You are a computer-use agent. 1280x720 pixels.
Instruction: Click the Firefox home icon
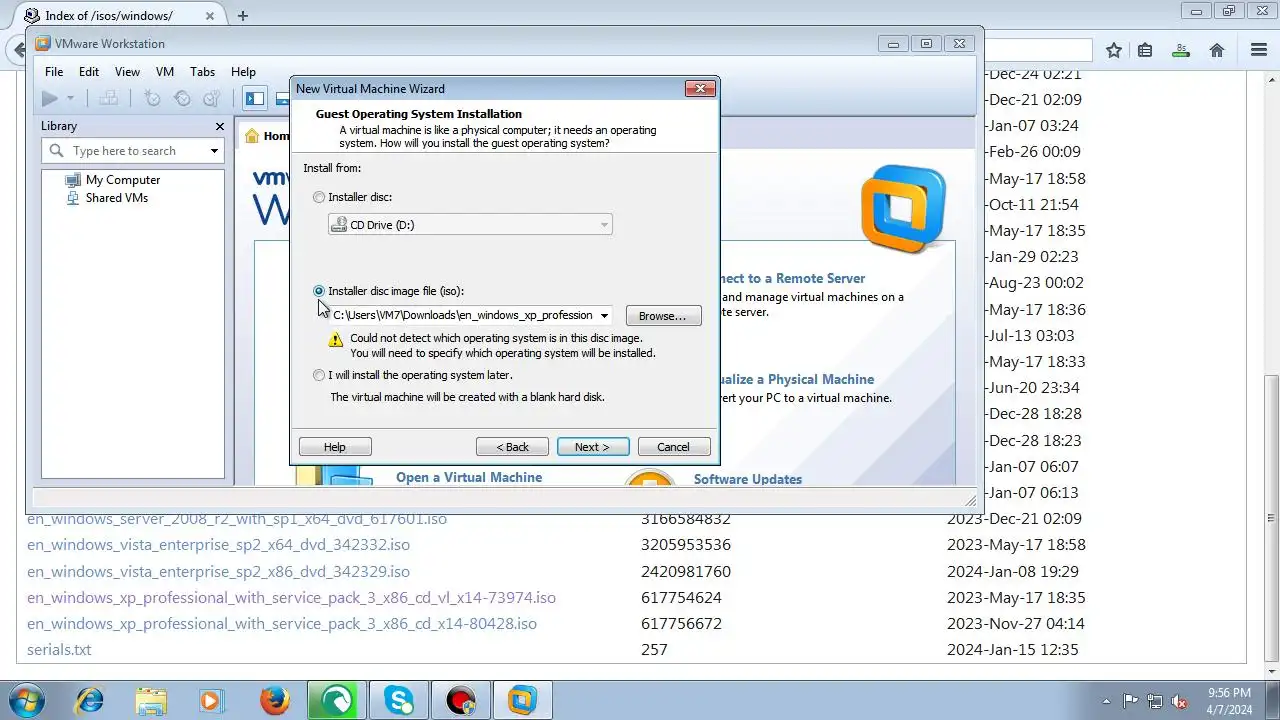click(x=1217, y=50)
